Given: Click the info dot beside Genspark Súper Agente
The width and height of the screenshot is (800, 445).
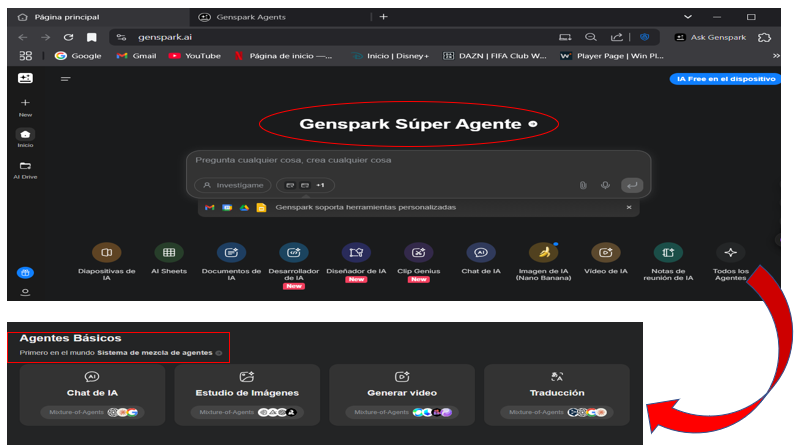Looking at the screenshot, I should [x=533, y=124].
